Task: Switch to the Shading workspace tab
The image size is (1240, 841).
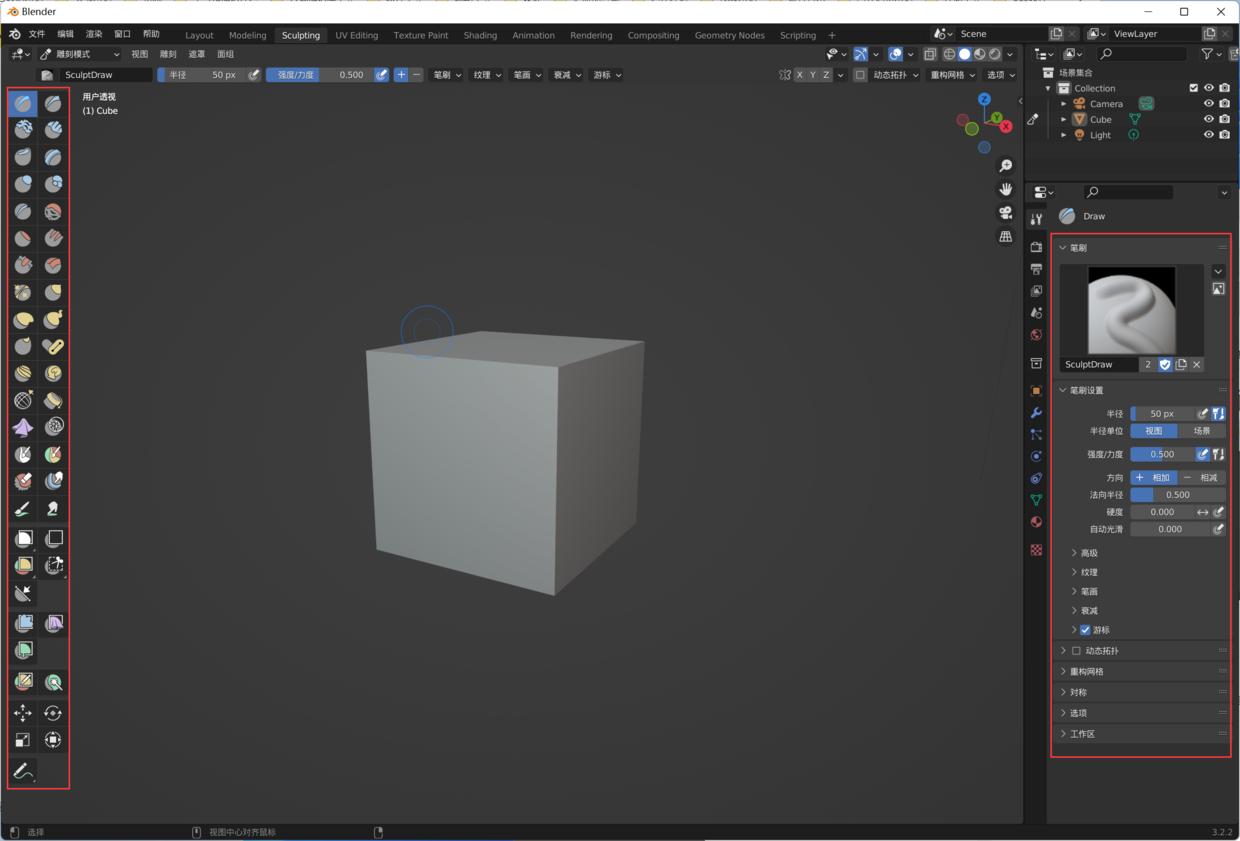Action: pyautogui.click(x=480, y=35)
